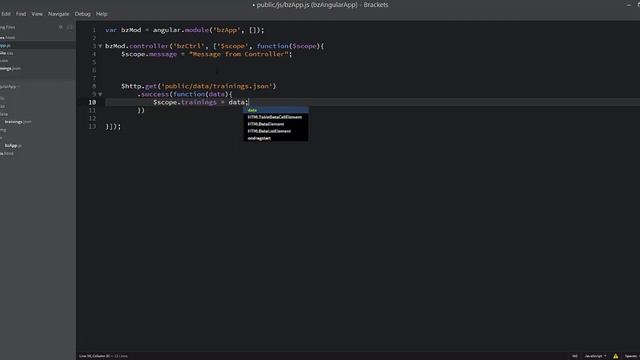Screen dimensions: 640x360
Task: Click '$http.get' on line 8
Action: (x=139, y=86)
